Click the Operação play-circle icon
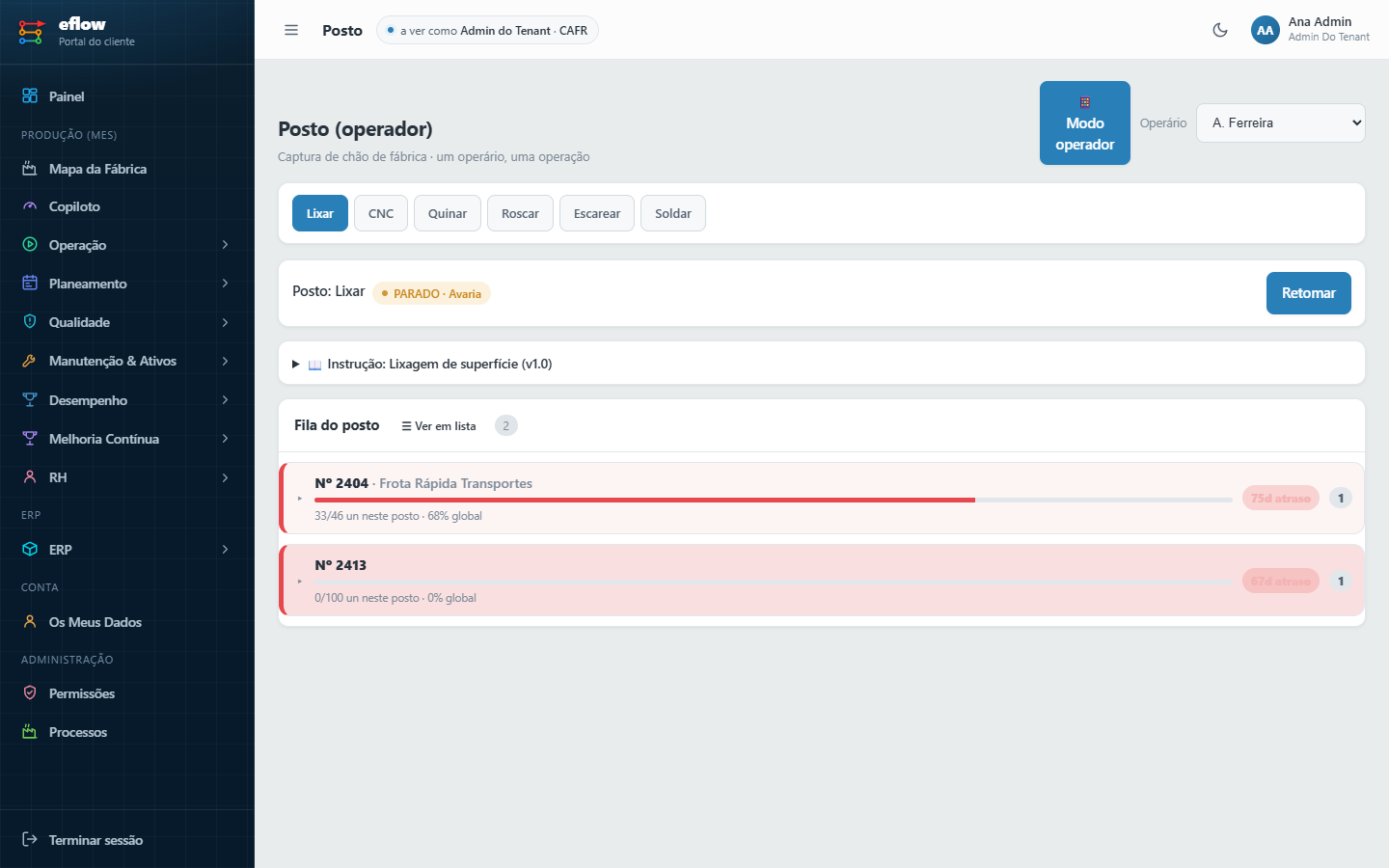This screenshot has width=1389, height=868. point(30,245)
